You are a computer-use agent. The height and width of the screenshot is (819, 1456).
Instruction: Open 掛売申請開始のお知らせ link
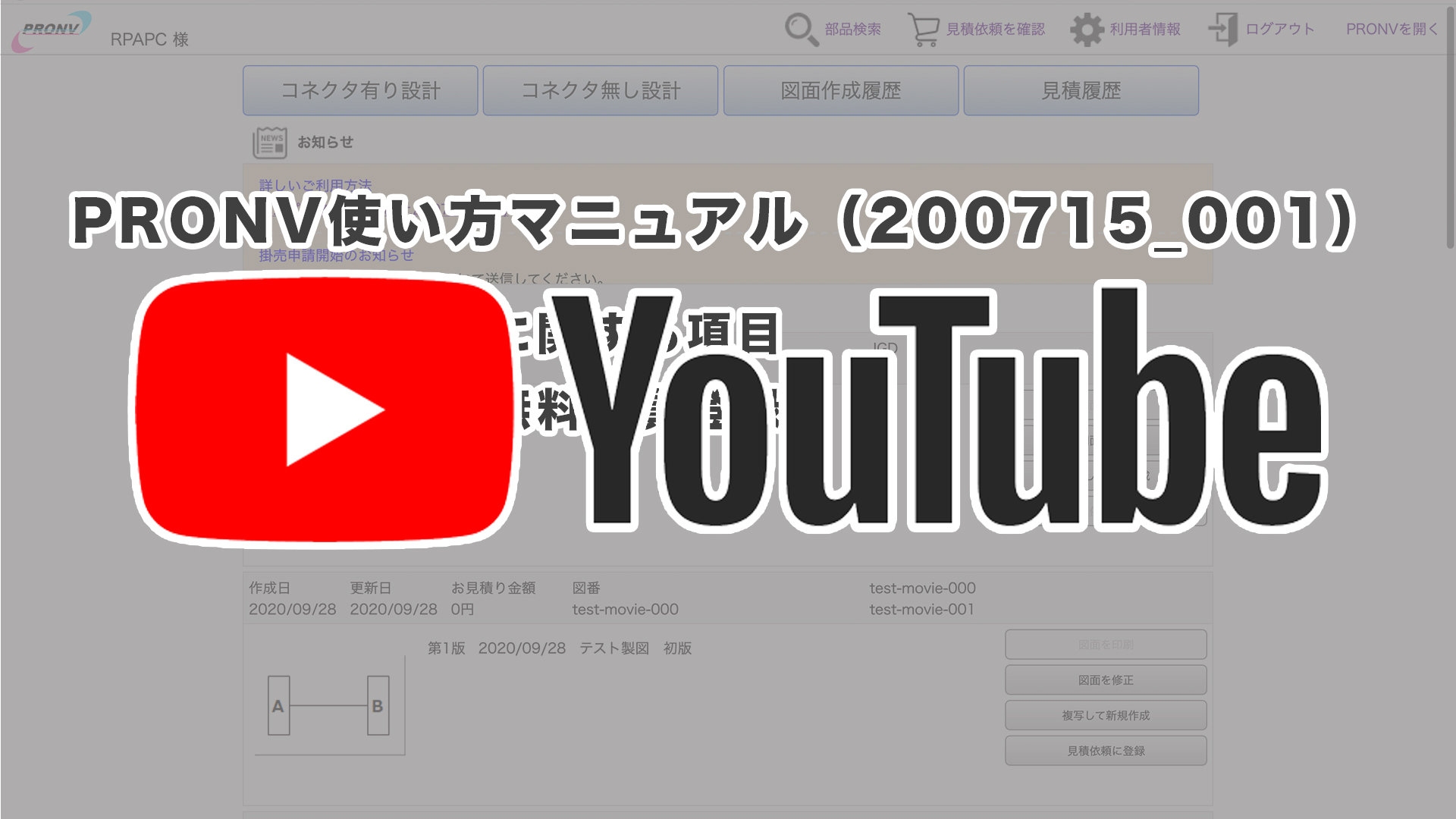(336, 256)
